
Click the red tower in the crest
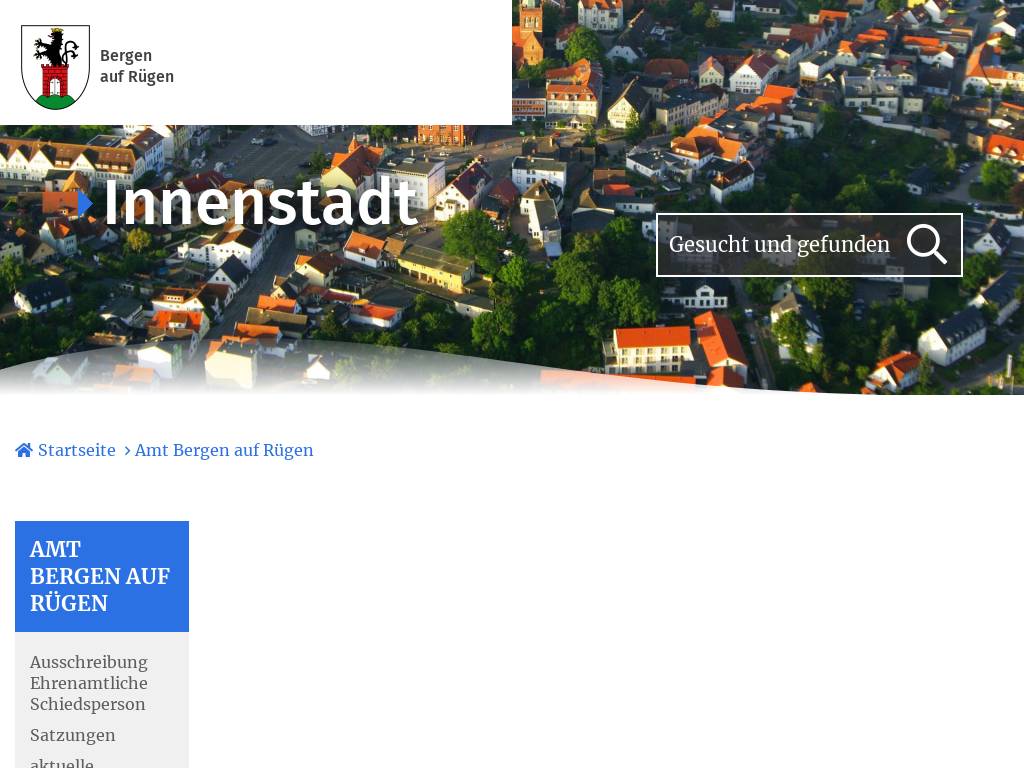tap(55, 80)
